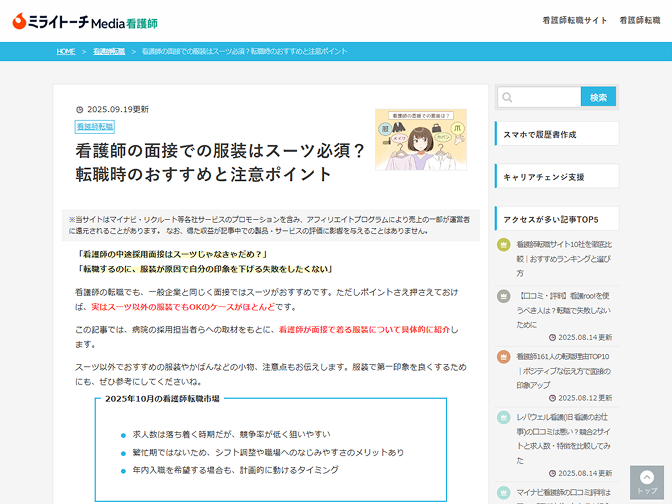Image resolution: width=672 pixels, height=504 pixels.
Task: Open the article's featured illustration thumbnail
Action: click(x=421, y=139)
